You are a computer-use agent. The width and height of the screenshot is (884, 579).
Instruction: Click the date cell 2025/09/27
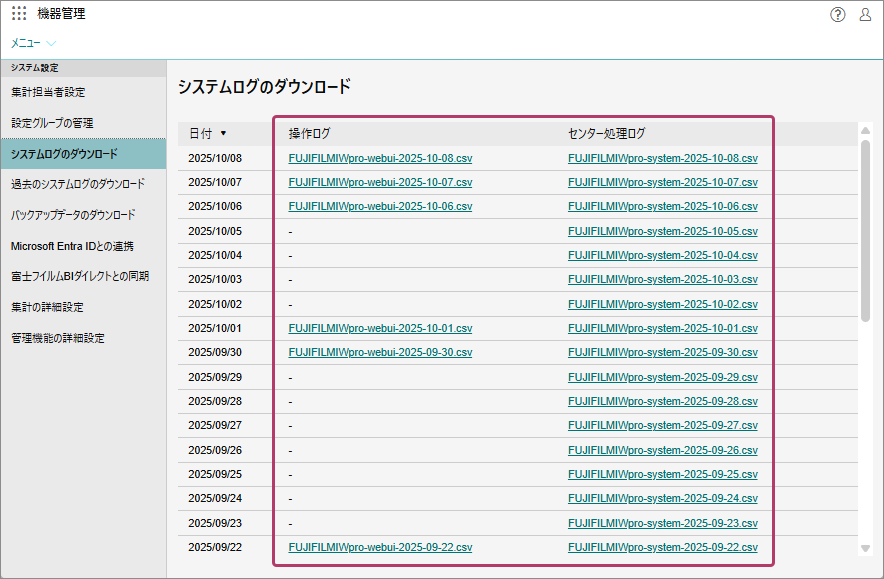click(215, 426)
